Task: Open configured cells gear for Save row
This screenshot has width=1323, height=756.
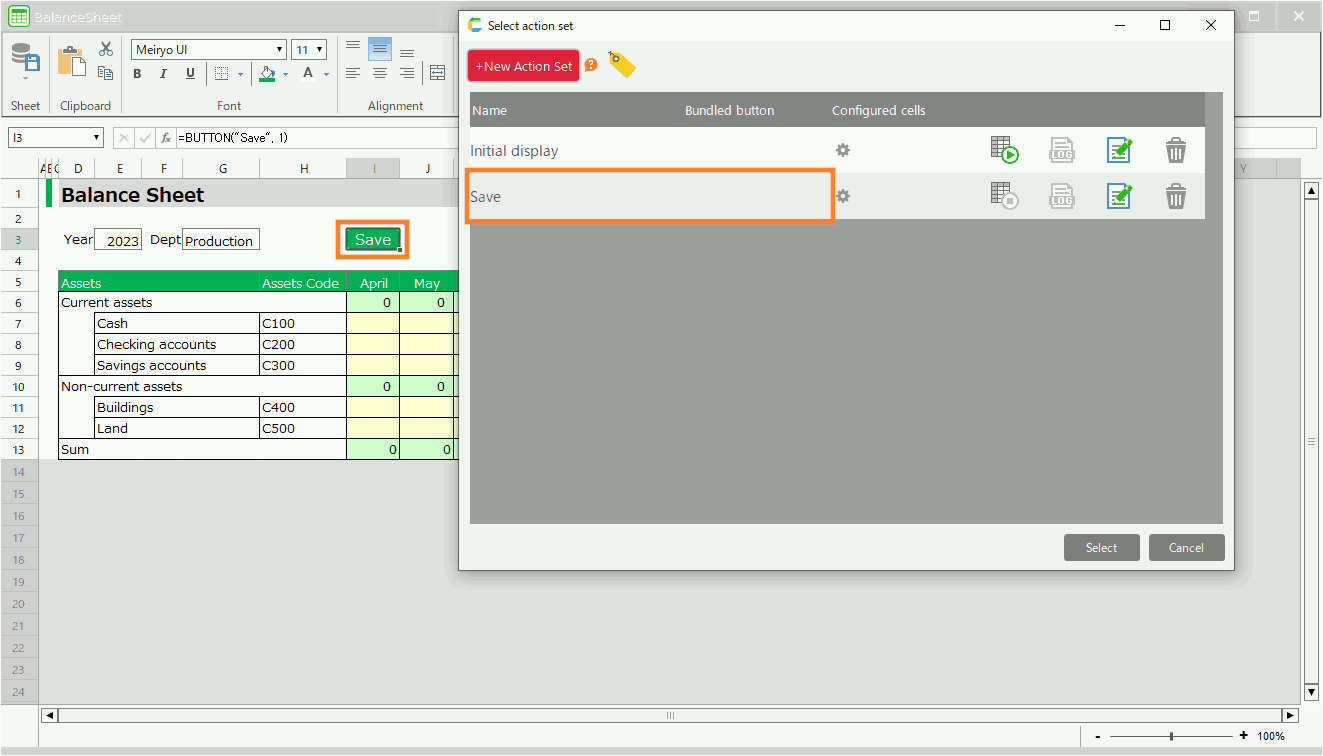Action: tap(843, 197)
